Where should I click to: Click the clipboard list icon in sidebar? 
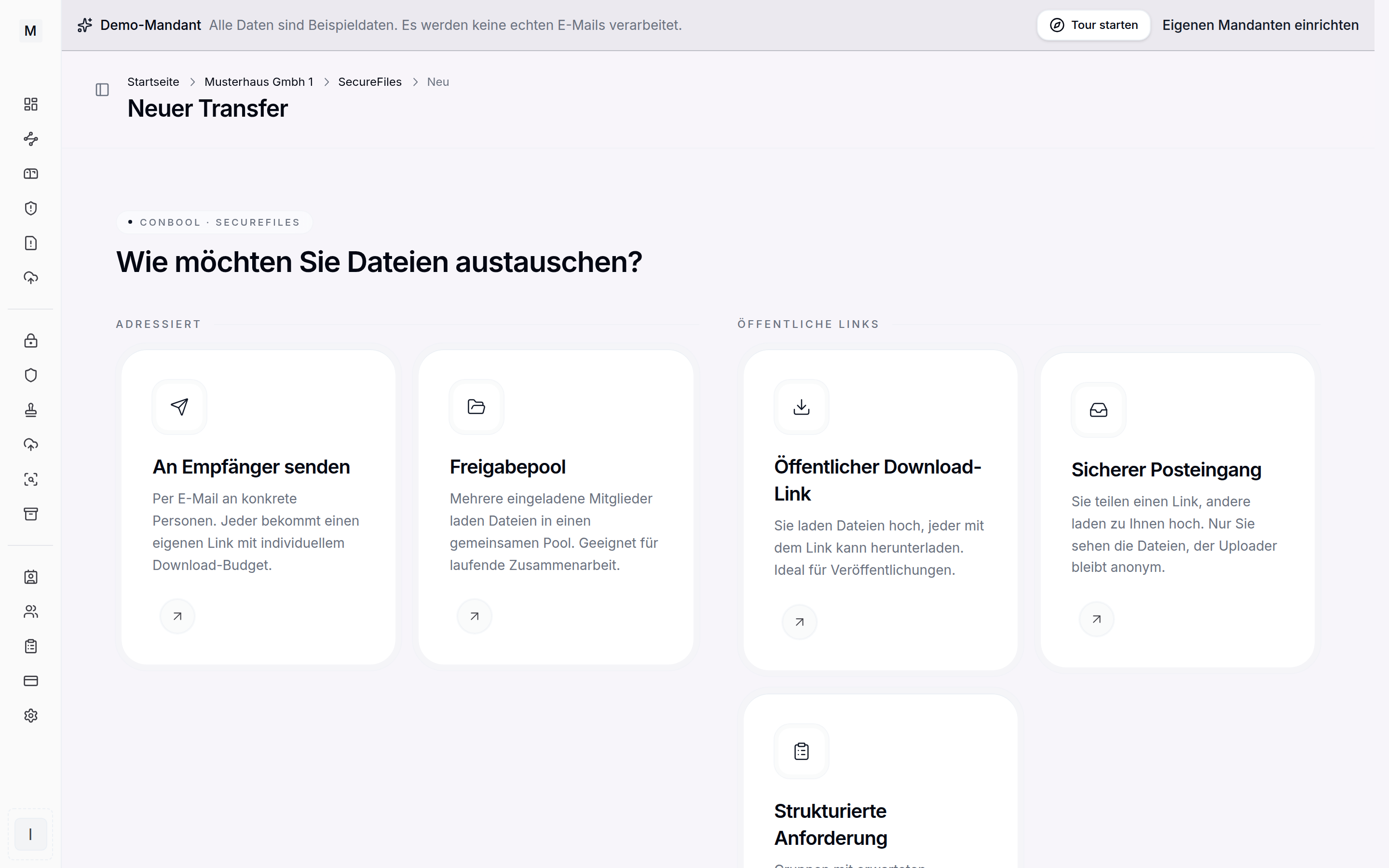pos(30,646)
